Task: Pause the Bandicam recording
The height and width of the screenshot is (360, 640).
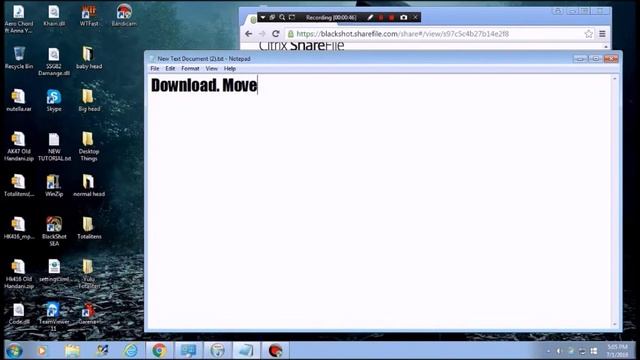Action: tap(381, 18)
